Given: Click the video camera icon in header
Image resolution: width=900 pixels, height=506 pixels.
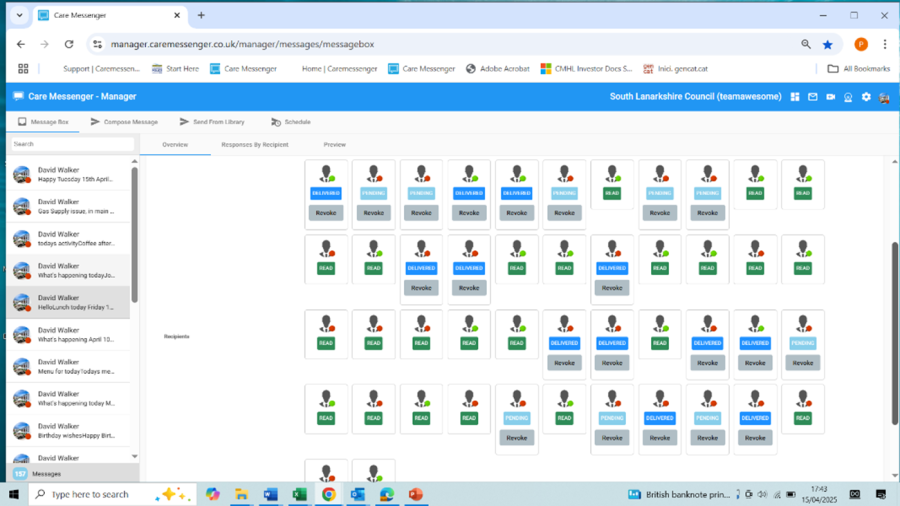Looking at the screenshot, I should [831, 97].
